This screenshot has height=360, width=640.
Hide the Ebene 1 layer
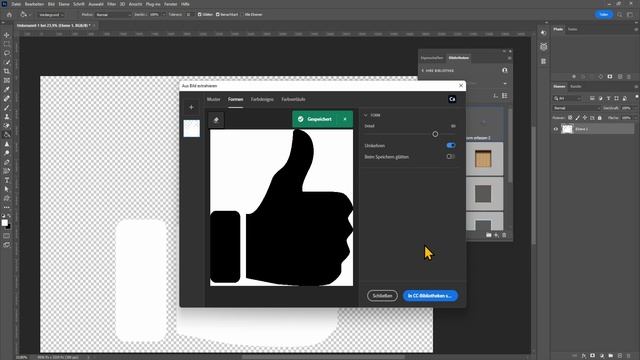point(556,129)
